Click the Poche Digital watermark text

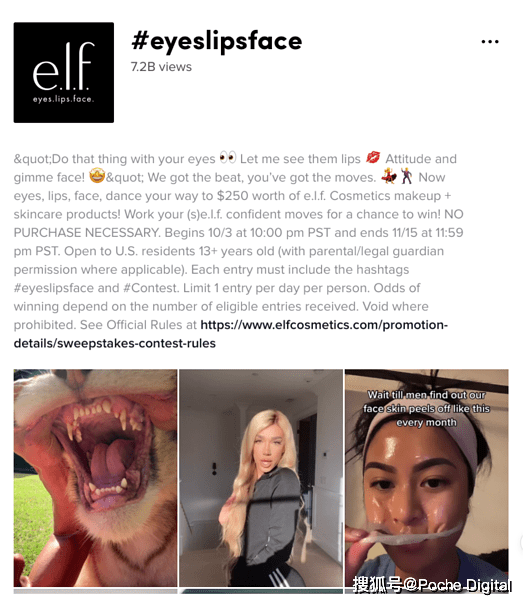click(432, 585)
